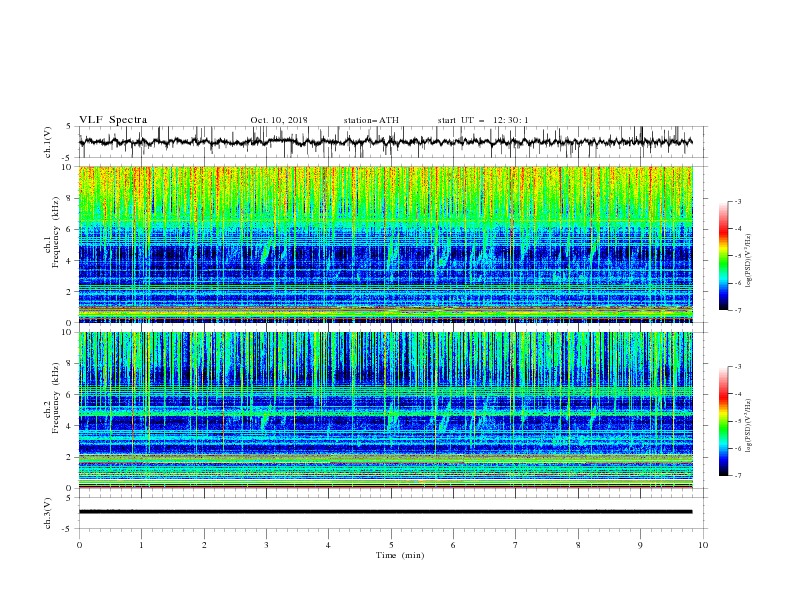Click the ch.3 flat voltage trace
This screenshot has width=792, height=612.
[x=385, y=512]
